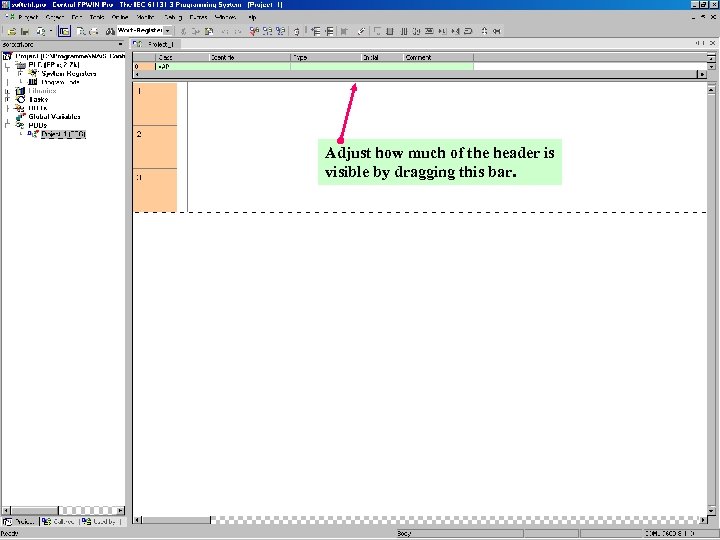The width and height of the screenshot is (720, 540).
Task: Open the Monitor menu
Action: click(x=146, y=17)
